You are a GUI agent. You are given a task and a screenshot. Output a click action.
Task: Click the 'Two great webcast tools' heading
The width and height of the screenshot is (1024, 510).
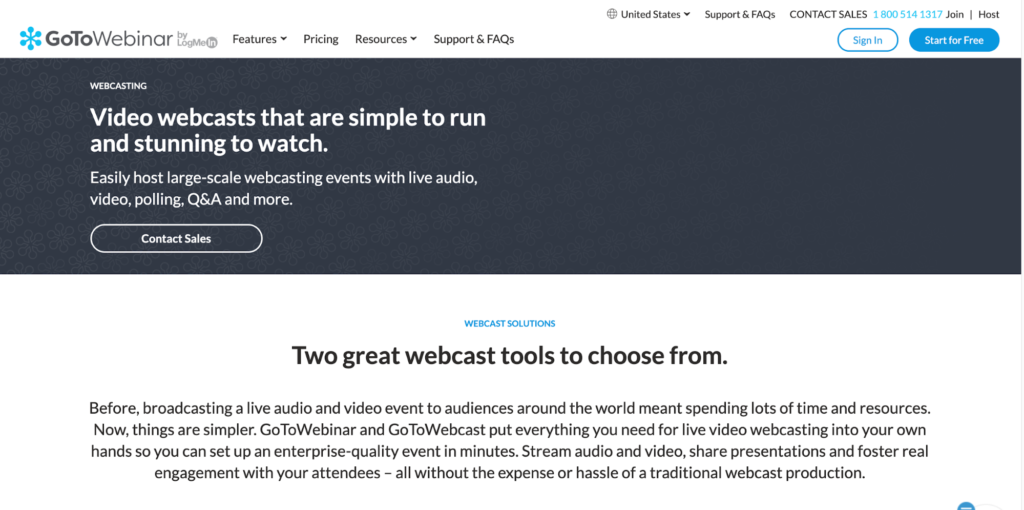(x=509, y=356)
